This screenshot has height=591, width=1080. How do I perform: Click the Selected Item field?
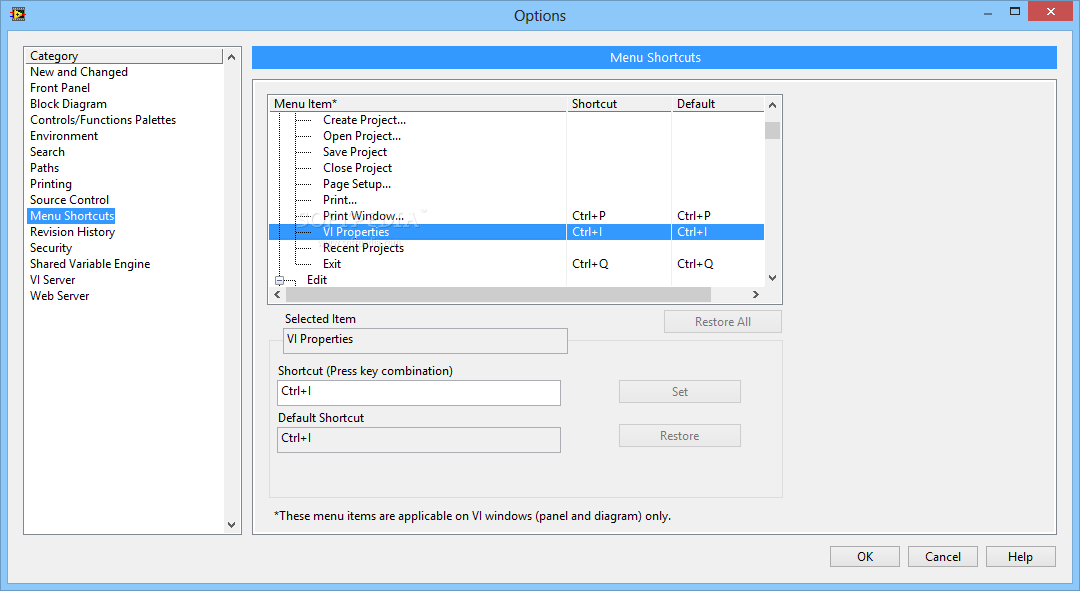(x=425, y=340)
